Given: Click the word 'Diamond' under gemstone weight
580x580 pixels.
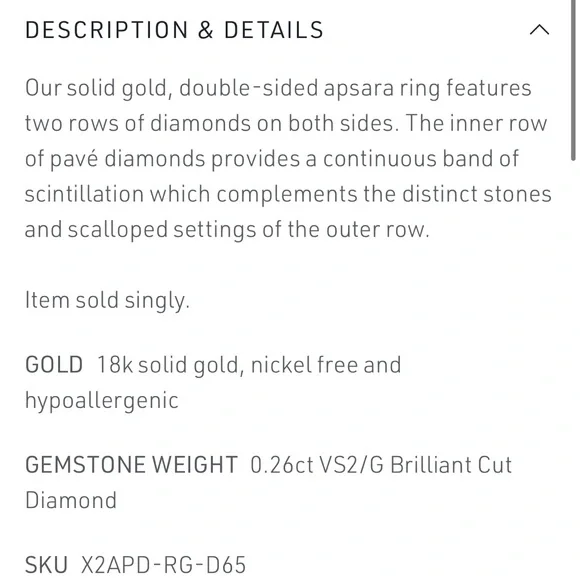Looking at the screenshot, I should (x=71, y=500).
